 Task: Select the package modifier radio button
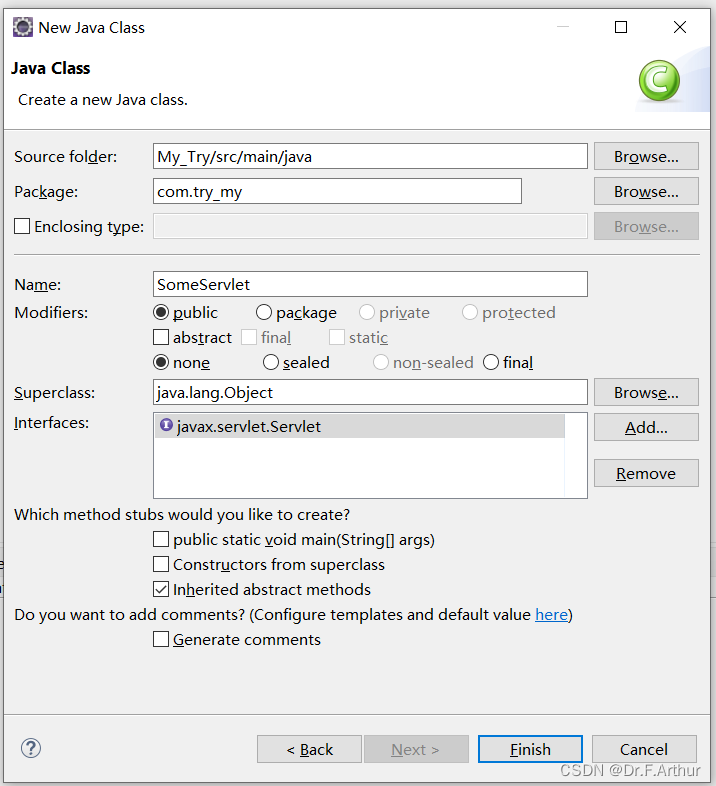coord(264,312)
